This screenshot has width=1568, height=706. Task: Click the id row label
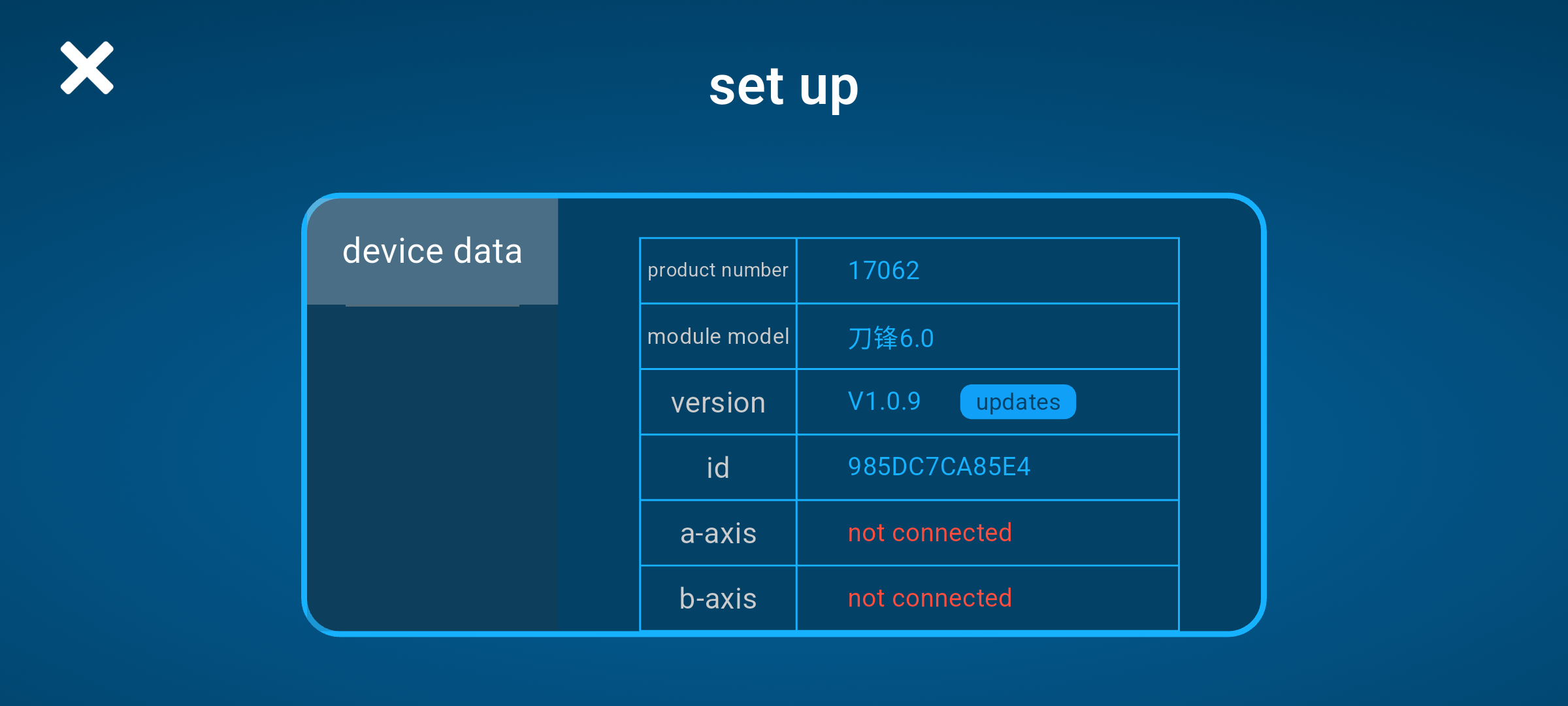717,468
